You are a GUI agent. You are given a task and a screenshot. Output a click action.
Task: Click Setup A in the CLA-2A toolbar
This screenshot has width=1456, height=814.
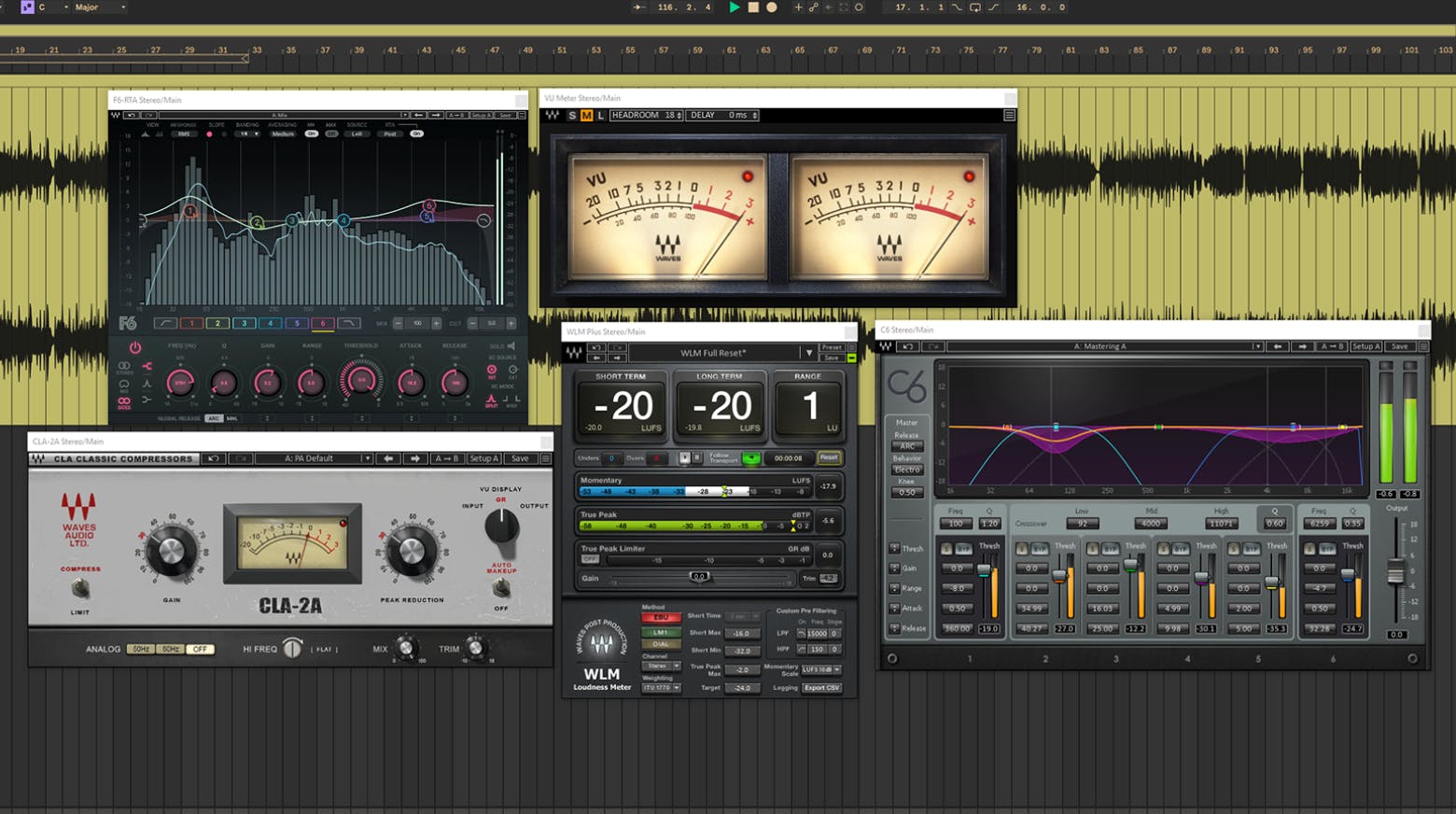coord(483,458)
